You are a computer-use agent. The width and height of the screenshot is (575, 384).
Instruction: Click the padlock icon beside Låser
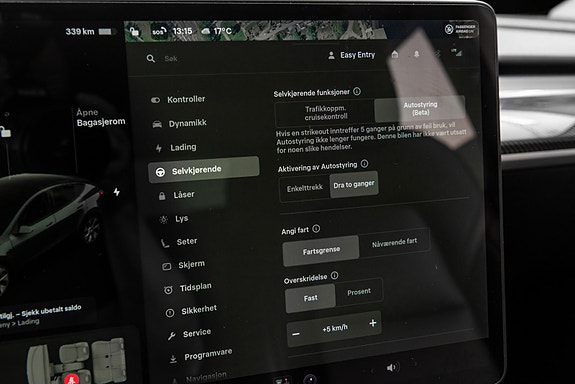162,196
